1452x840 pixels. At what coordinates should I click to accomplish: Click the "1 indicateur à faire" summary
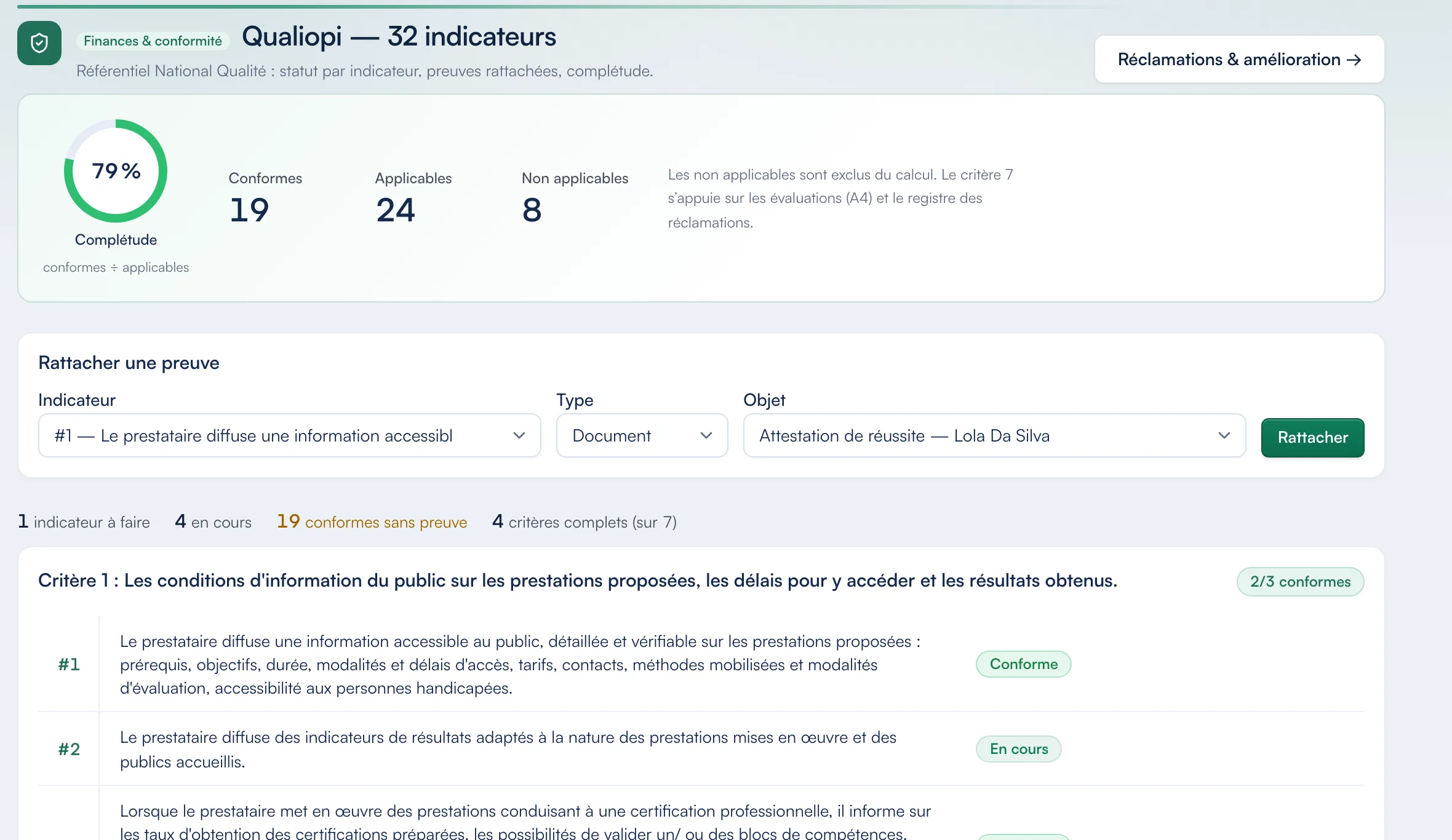coord(84,521)
